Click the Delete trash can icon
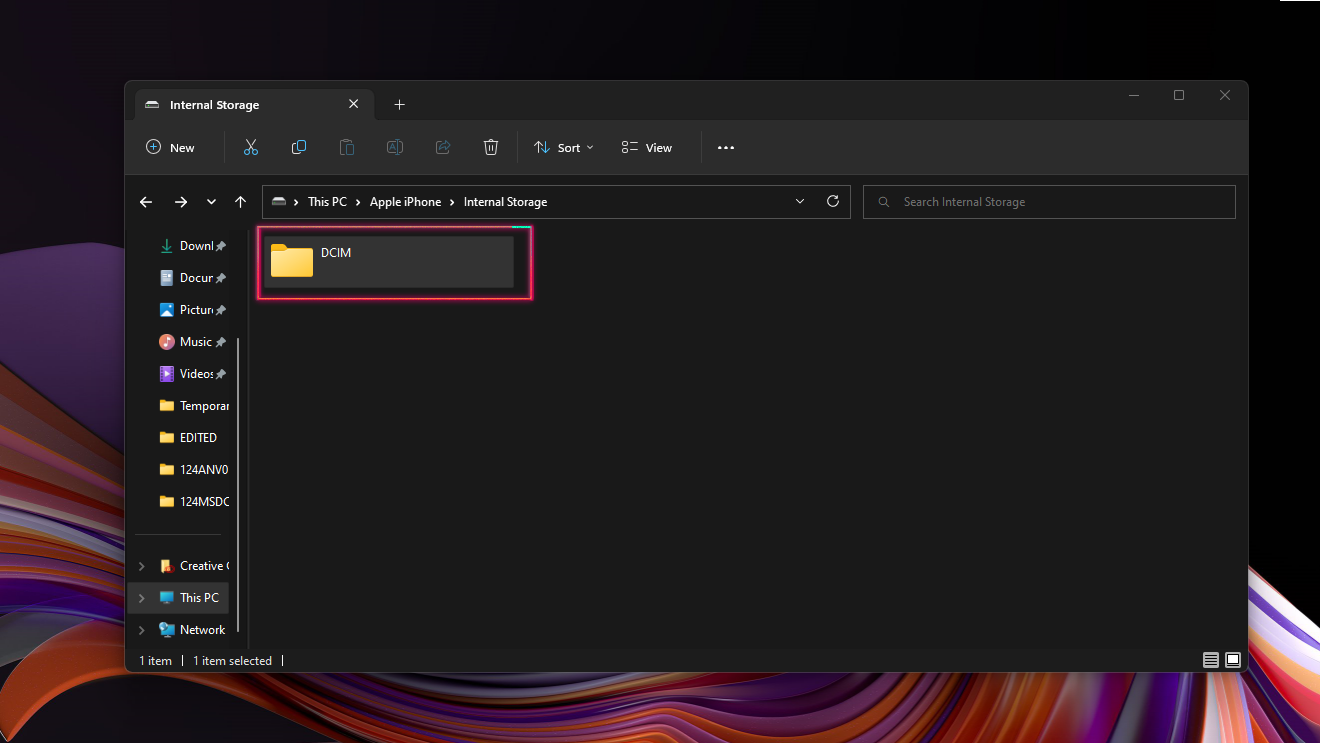1320x743 pixels. [490, 147]
